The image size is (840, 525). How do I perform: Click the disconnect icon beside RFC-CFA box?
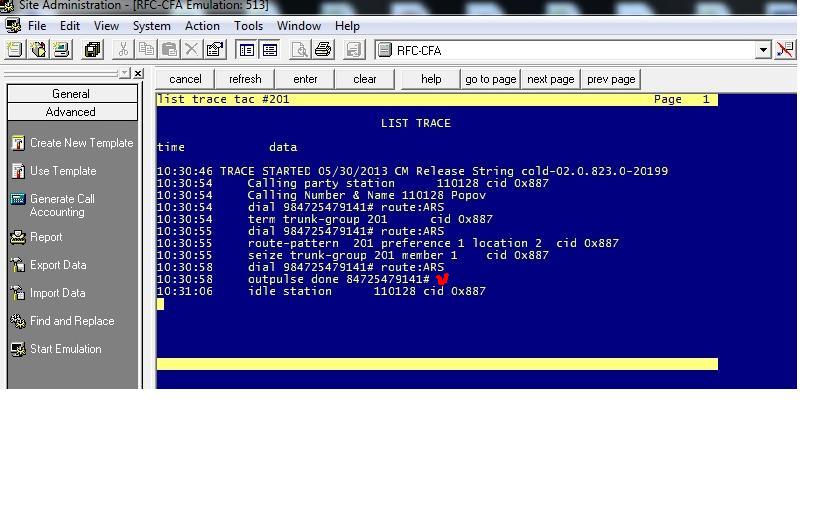(785, 50)
